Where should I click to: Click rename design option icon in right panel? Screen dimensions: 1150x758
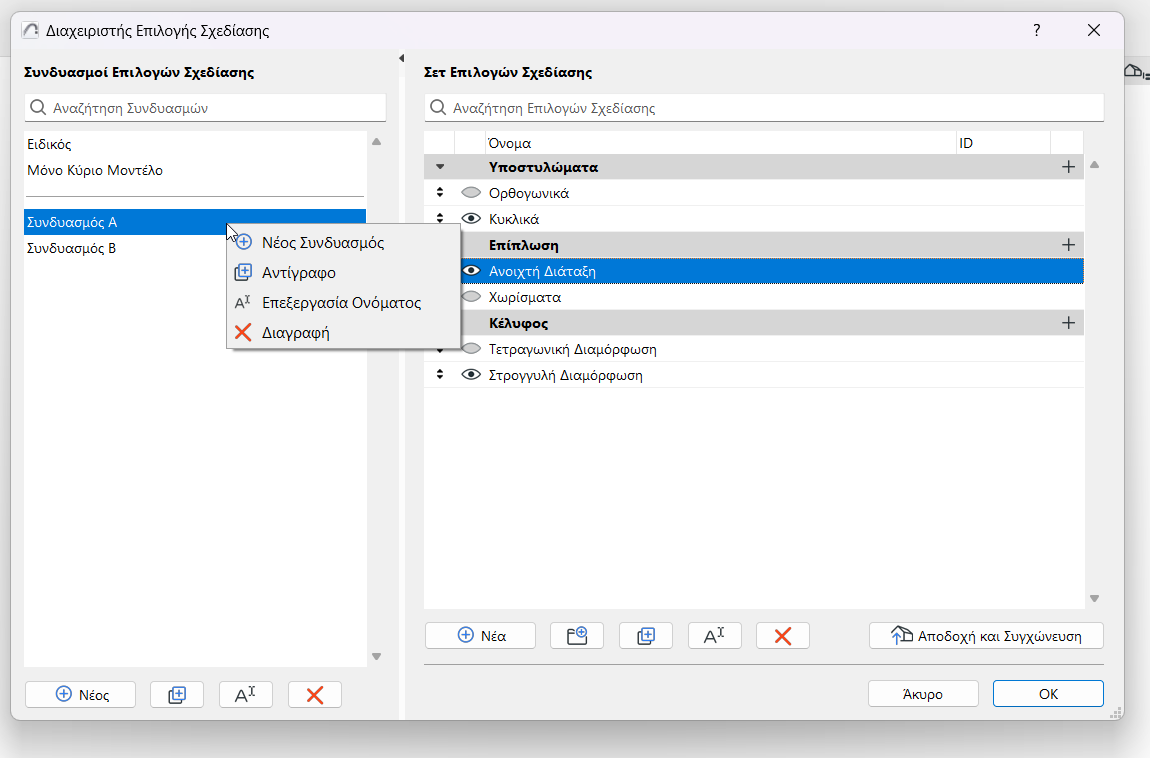tap(714, 636)
